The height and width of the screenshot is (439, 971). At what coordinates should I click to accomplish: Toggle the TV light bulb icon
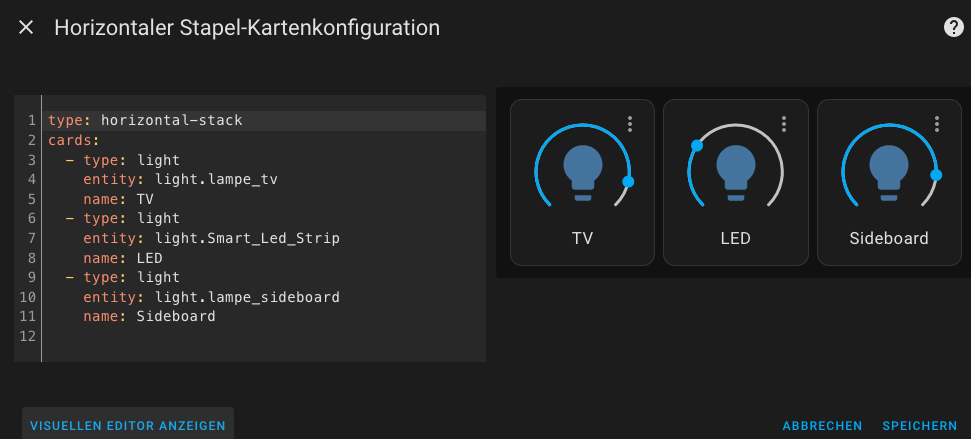[x=583, y=172]
